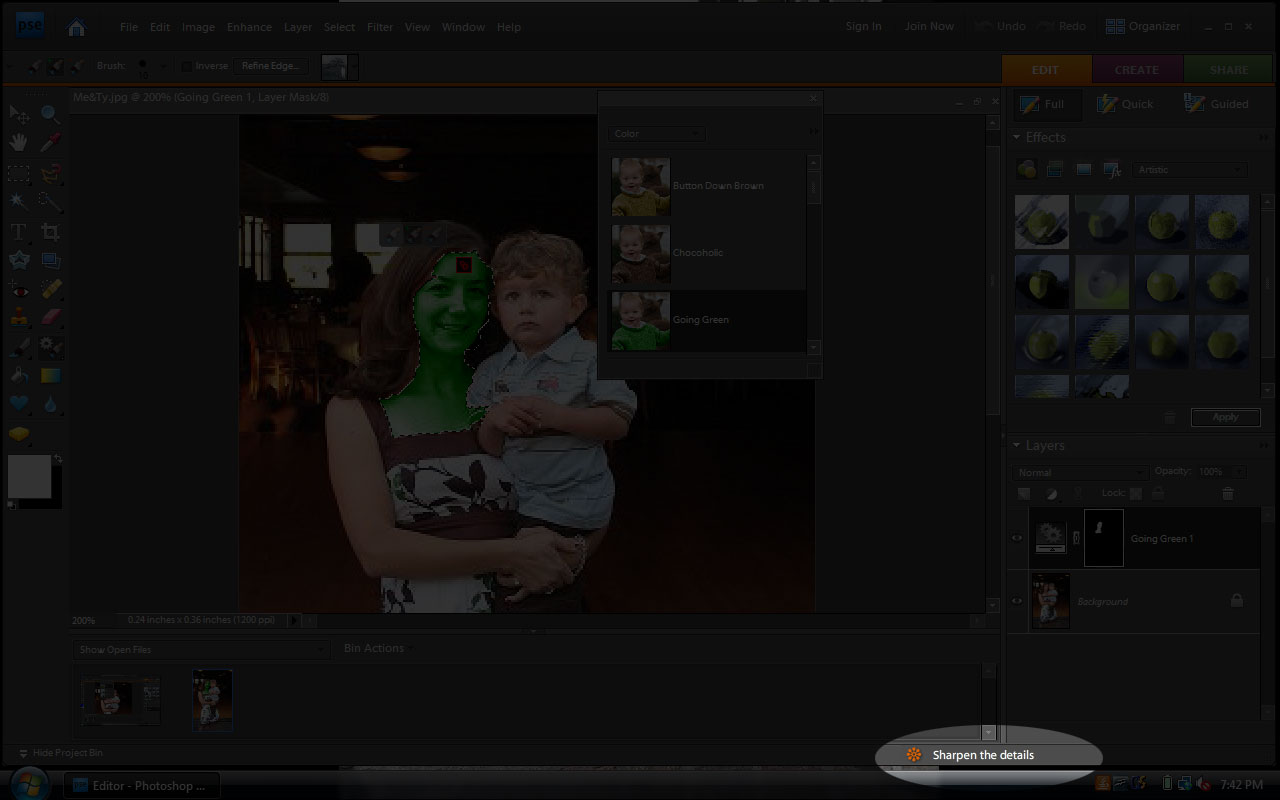Viewport: 1280px width, 800px height.
Task: Select the Gradient tool
Action: 50,376
